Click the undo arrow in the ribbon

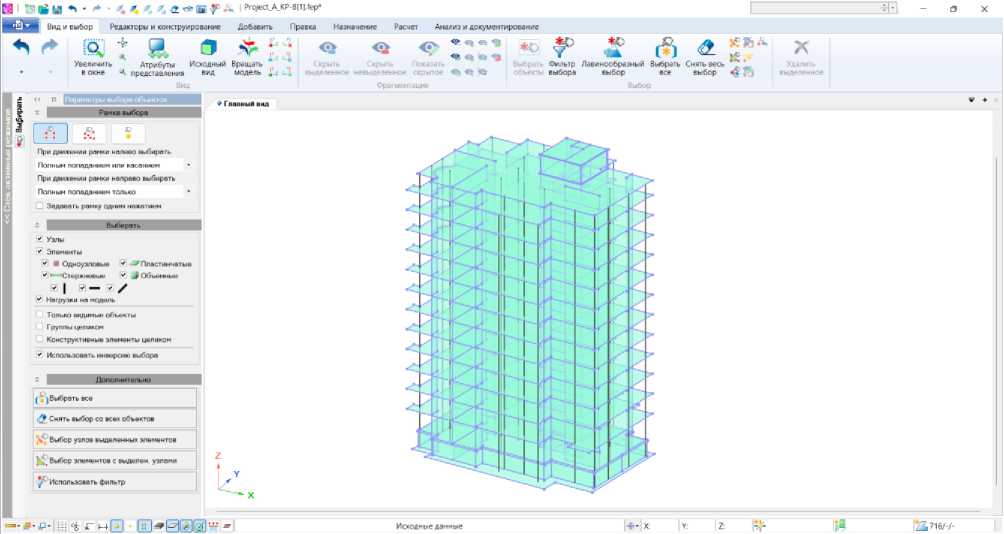pos(21,48)
